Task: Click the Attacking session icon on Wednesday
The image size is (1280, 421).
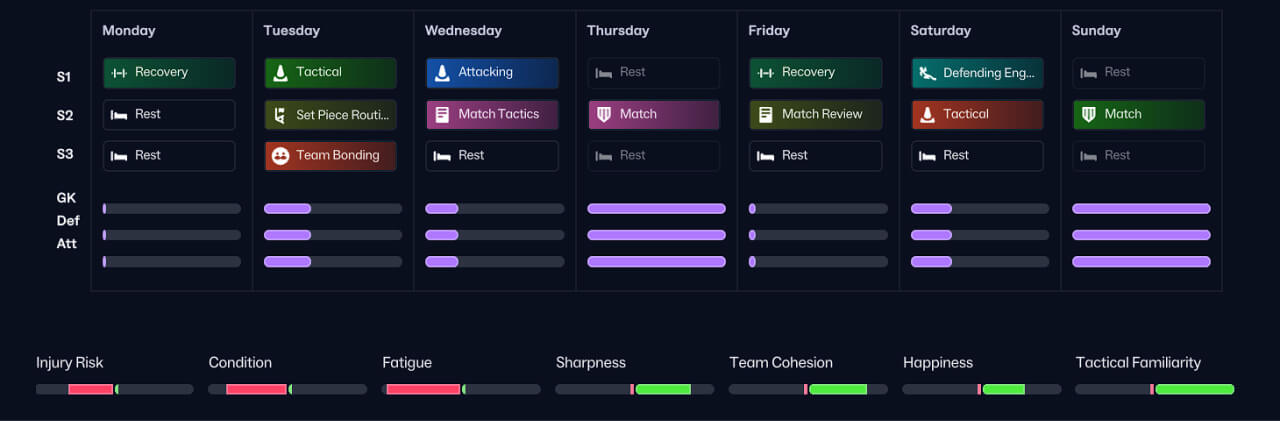Action: tap(443, 73)
